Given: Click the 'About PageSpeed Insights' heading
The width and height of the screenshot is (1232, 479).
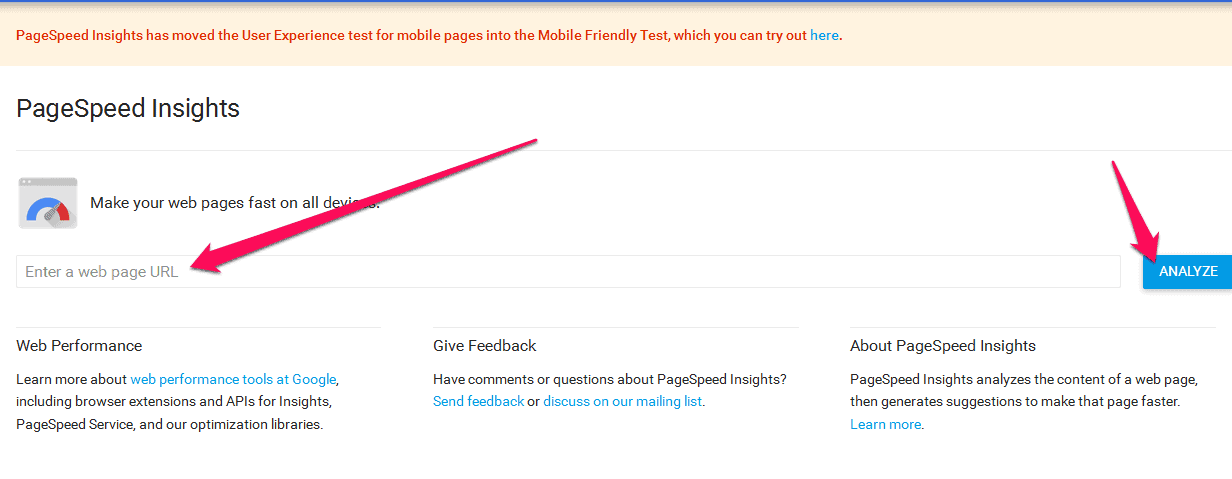Looking at the screenshot, I should (x=942, y=346).
